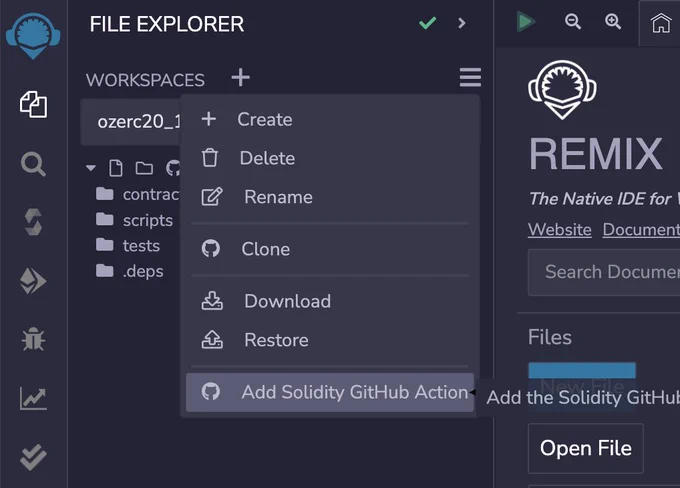Open the Debugger bug icon
Screen dimensions: 680x488
[x=33, y=339]
